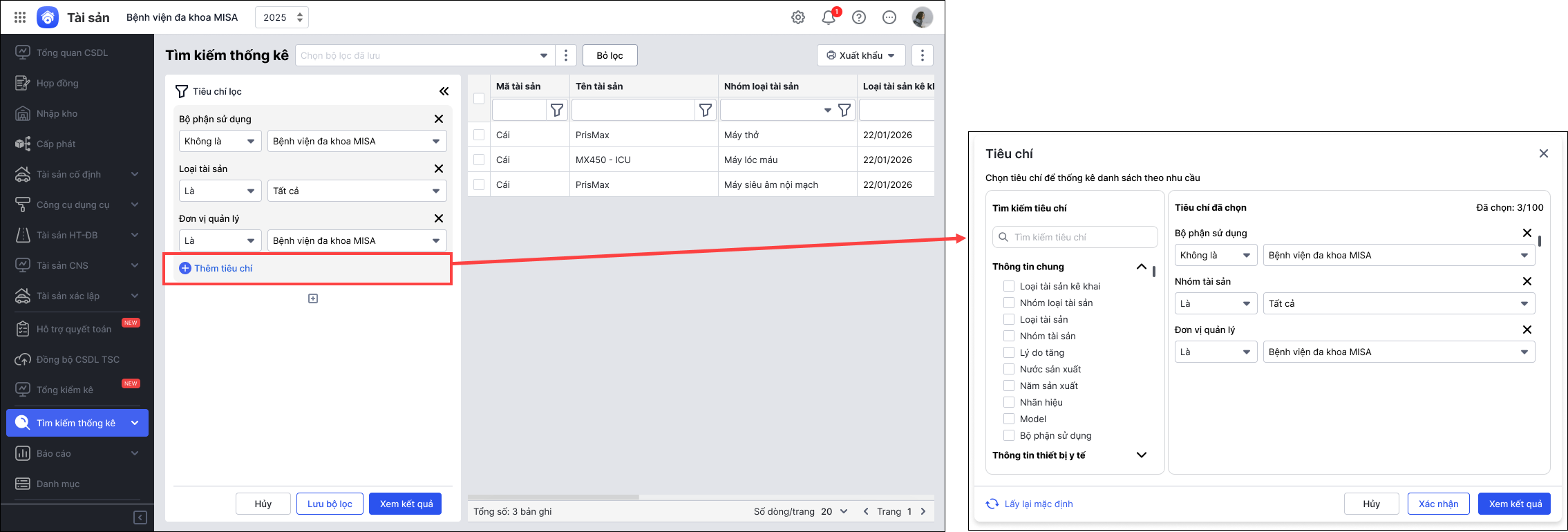The image size is (1568, 532).
Task: Remove Bộ phận sử dụng criterion in dialog
Action: pos(1527,233)
